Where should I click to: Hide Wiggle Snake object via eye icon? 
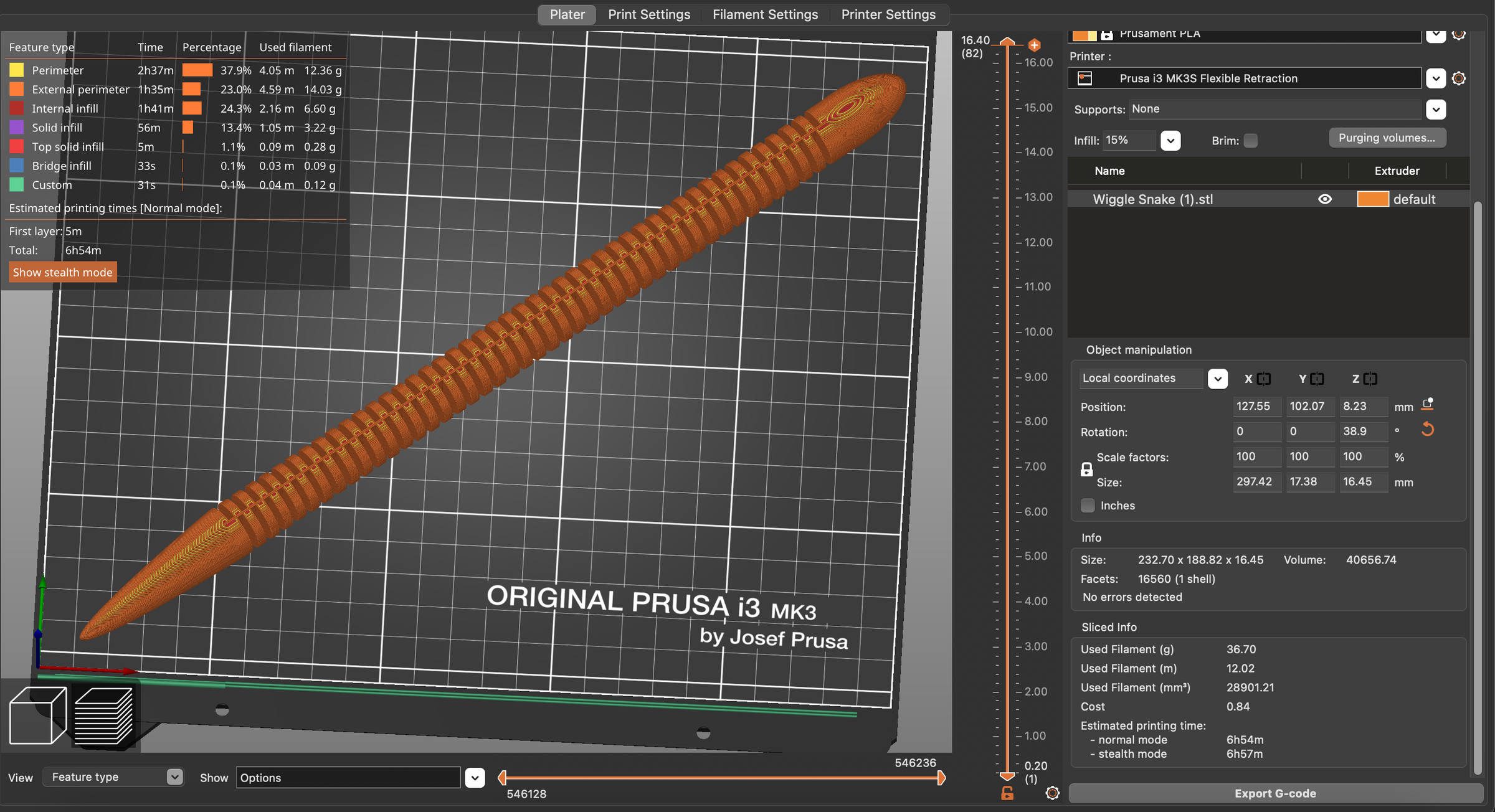click(x=1325, y=199)
